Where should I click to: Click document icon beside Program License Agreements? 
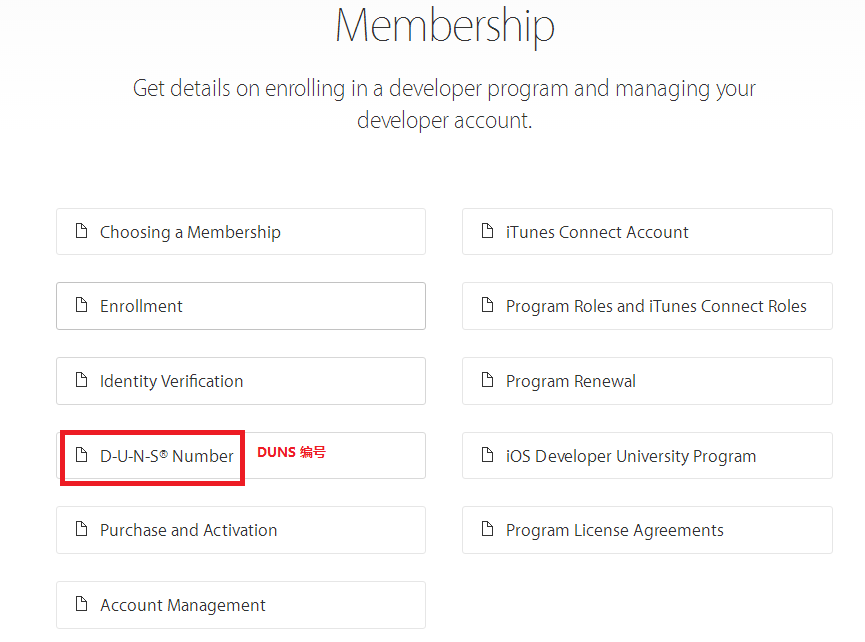488,530
